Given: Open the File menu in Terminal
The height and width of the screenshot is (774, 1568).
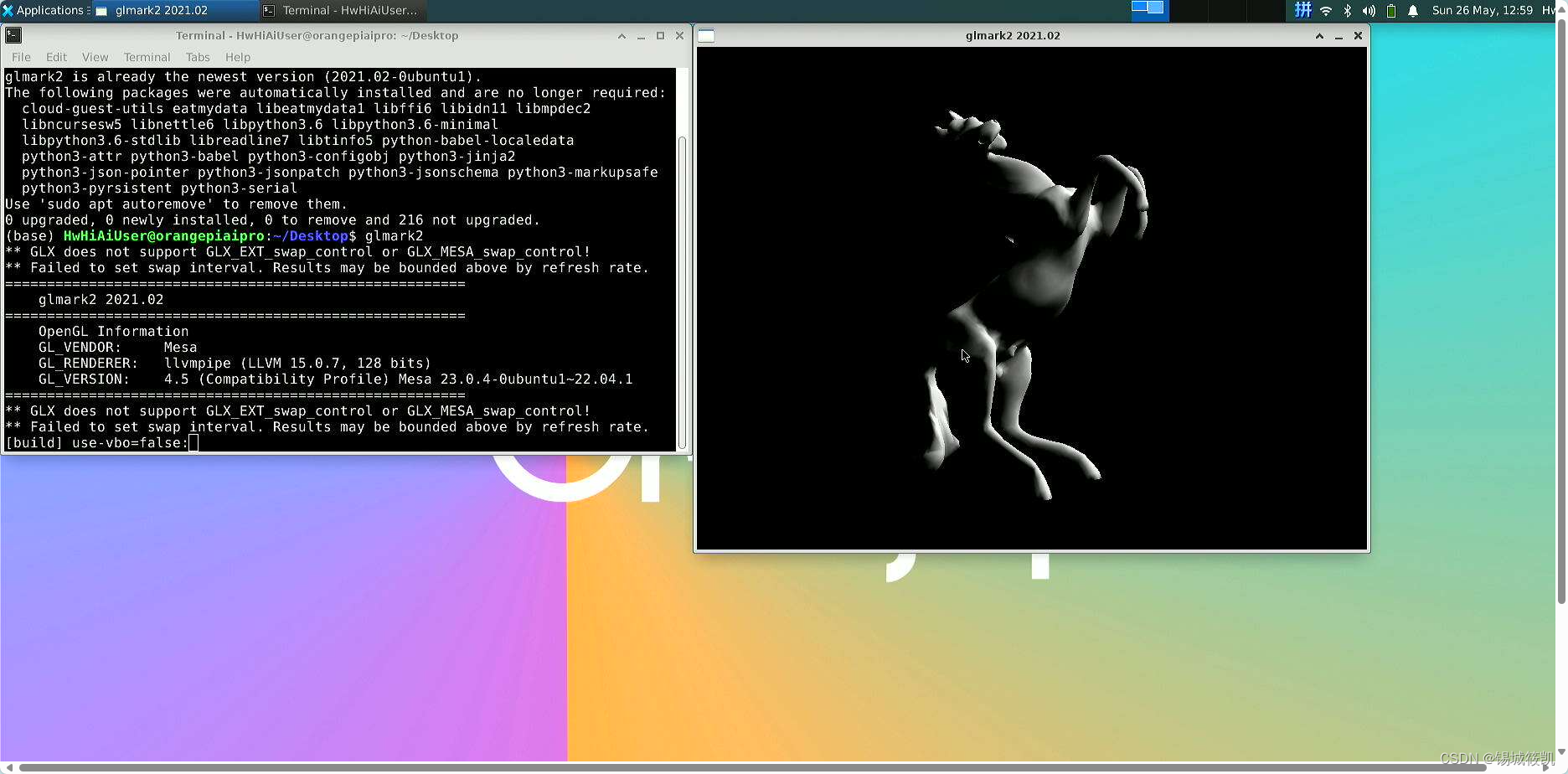Looking at the screenshot, I should [21, 57].
